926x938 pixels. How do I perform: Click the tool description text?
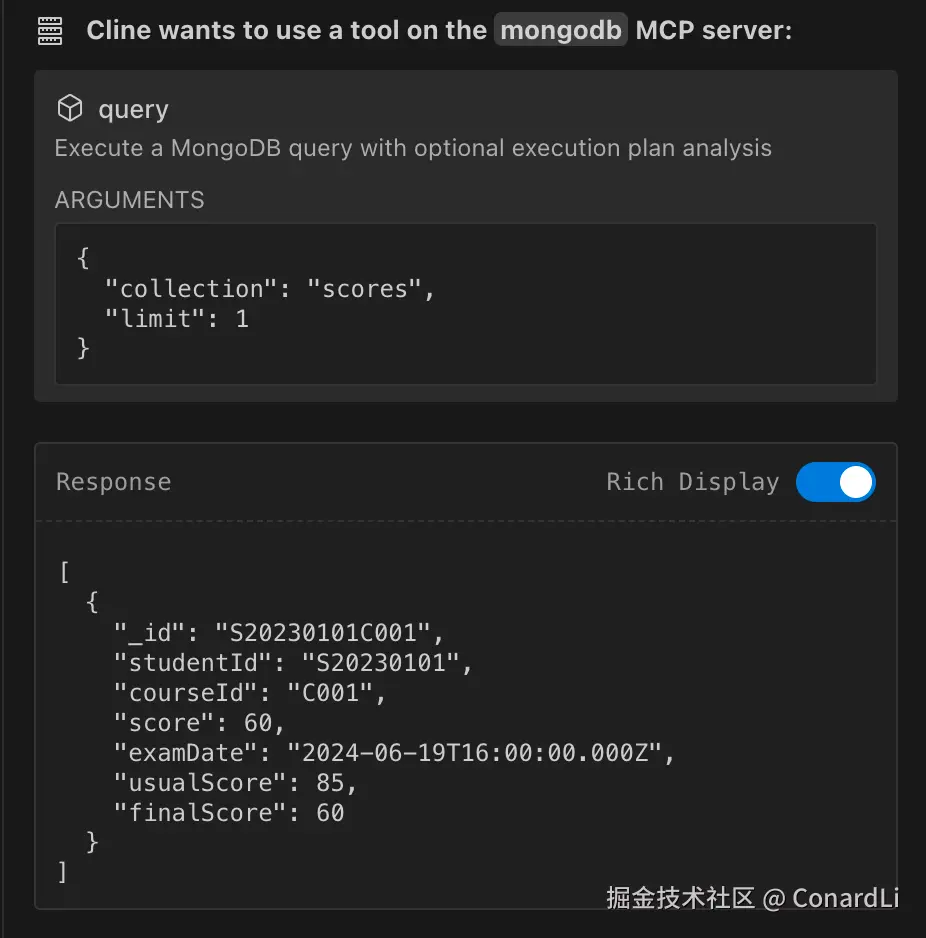tap(413, 149)
